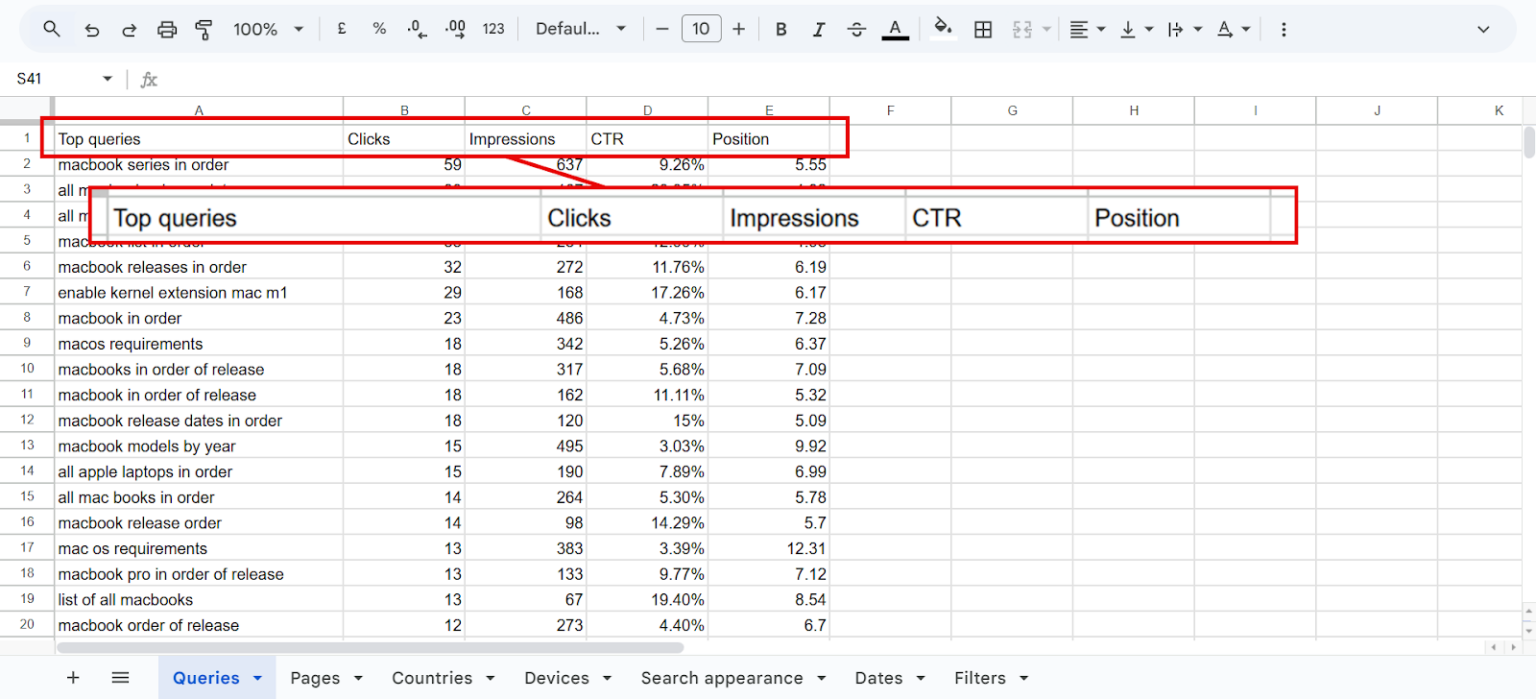Open the text color picker

click(895, 29)
